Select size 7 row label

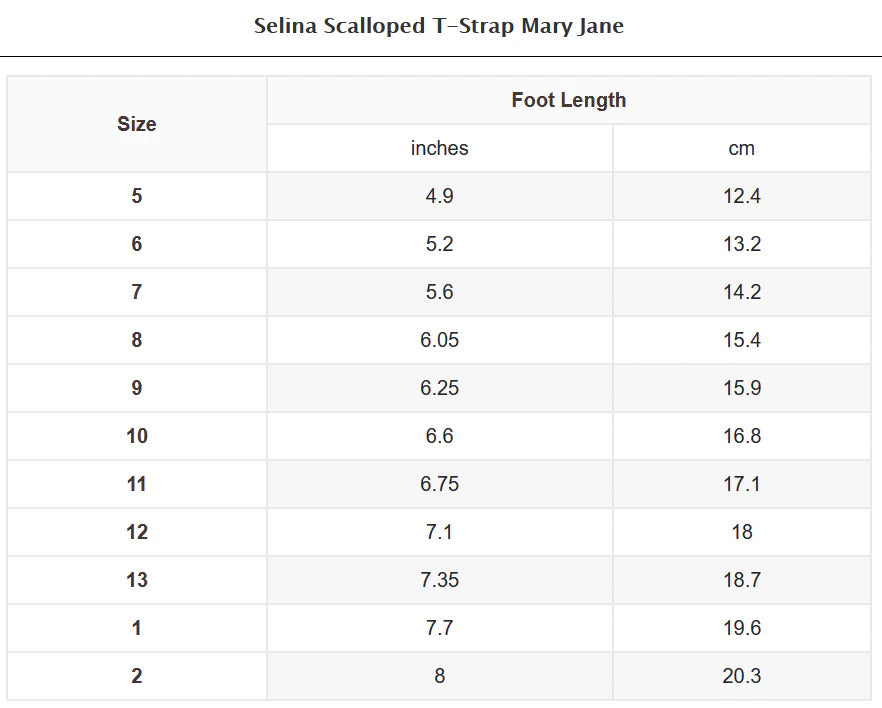pos(137,292)
